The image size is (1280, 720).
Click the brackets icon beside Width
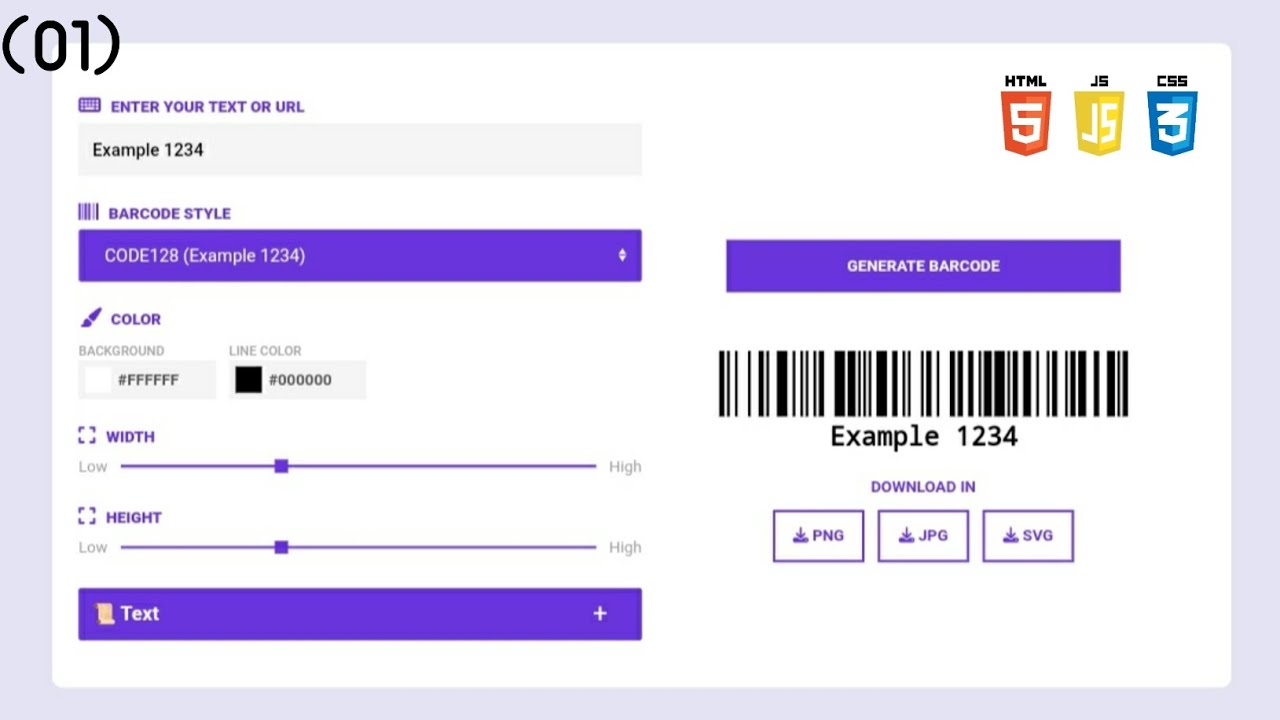point(87,436)
